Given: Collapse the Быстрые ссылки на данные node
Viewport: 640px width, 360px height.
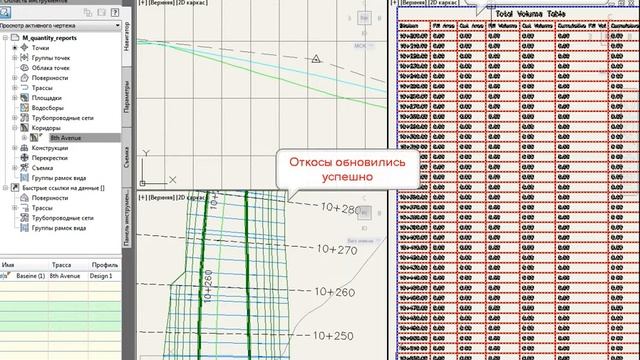Looking at the screenshot, I should [5, 188].
